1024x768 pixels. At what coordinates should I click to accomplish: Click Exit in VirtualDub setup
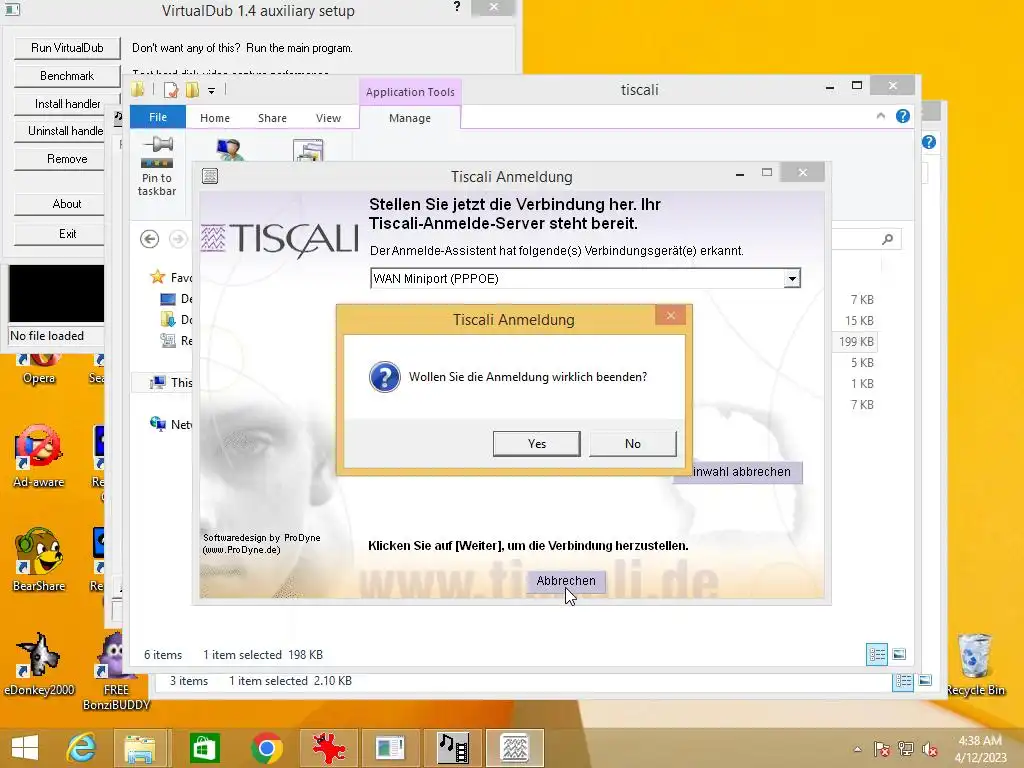(x=59, y=234)
